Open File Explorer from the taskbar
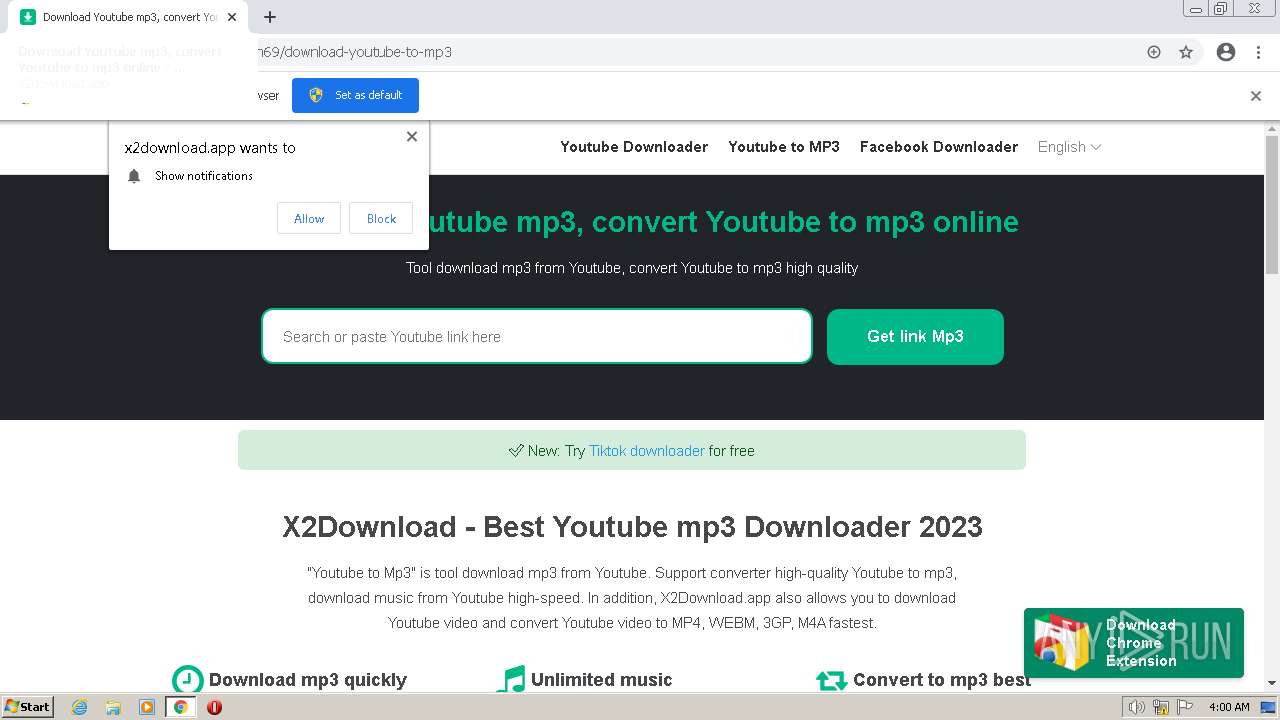Screen dimensions: 1280x720 point(113,707)
